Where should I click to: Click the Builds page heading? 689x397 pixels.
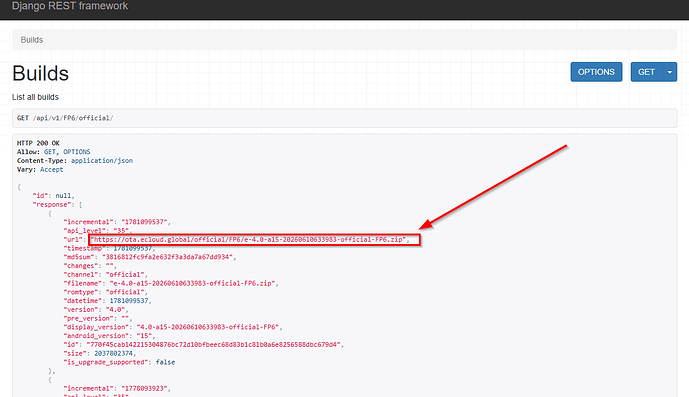pyautogui.click(x=40, y=73)
